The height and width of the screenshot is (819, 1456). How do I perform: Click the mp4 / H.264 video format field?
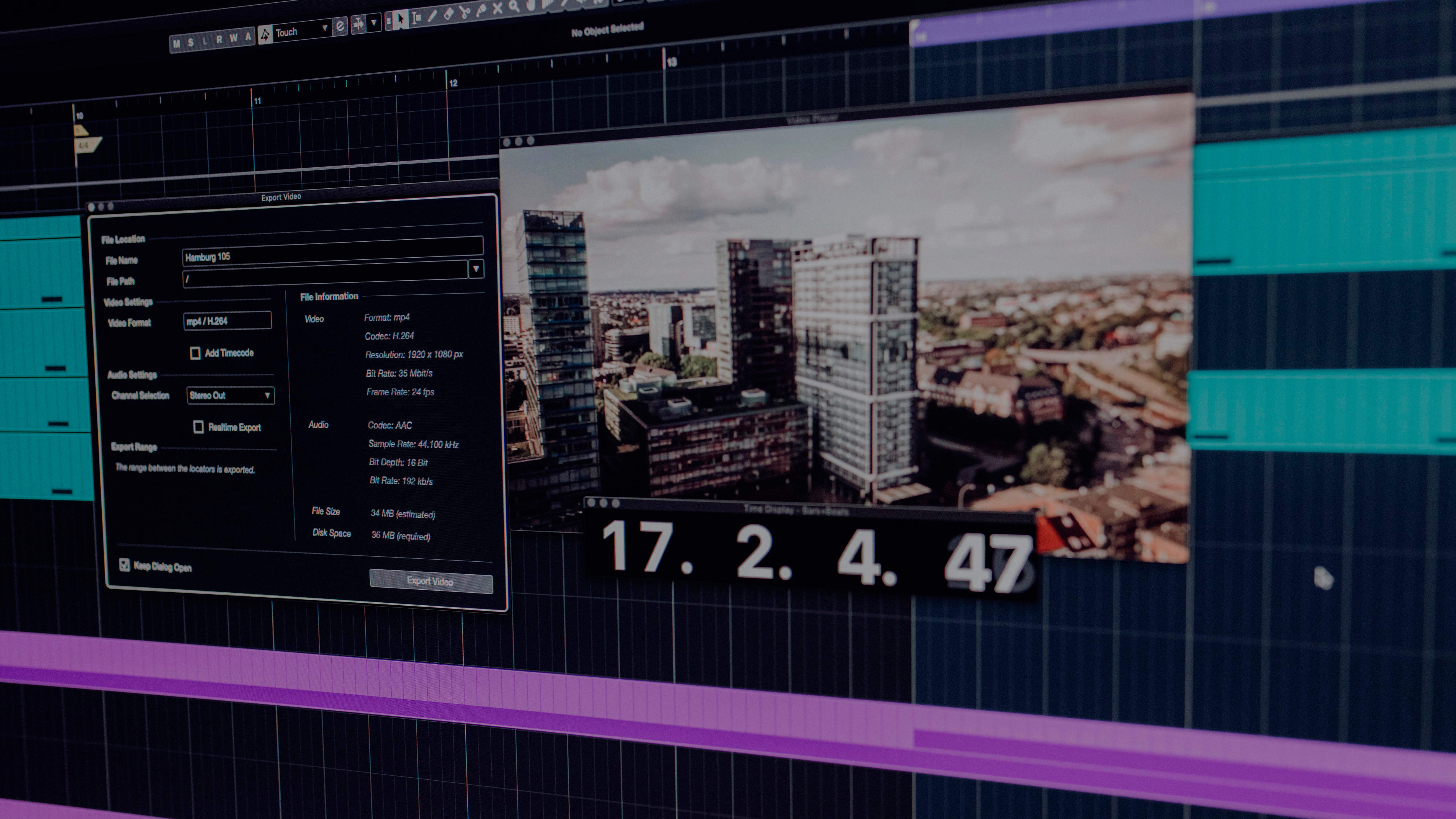point(227,321)
